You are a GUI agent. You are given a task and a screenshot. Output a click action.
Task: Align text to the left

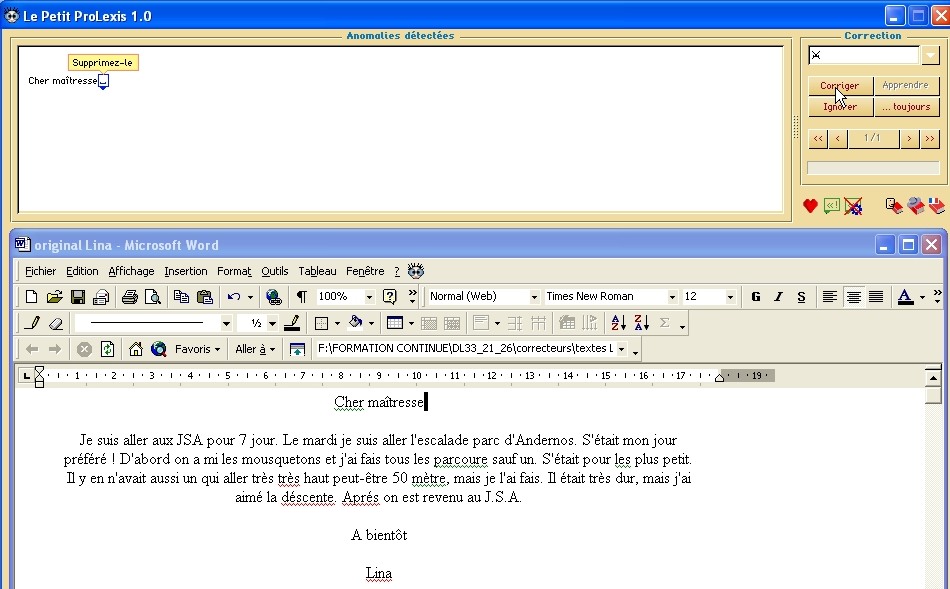click(830, 296)
